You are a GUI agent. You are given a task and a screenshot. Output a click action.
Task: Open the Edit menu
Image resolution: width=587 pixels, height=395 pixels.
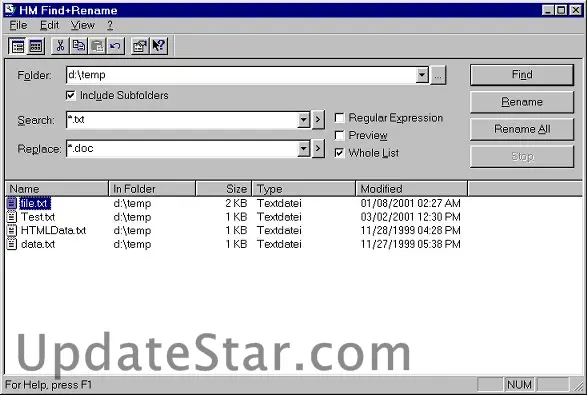[49, 25]
